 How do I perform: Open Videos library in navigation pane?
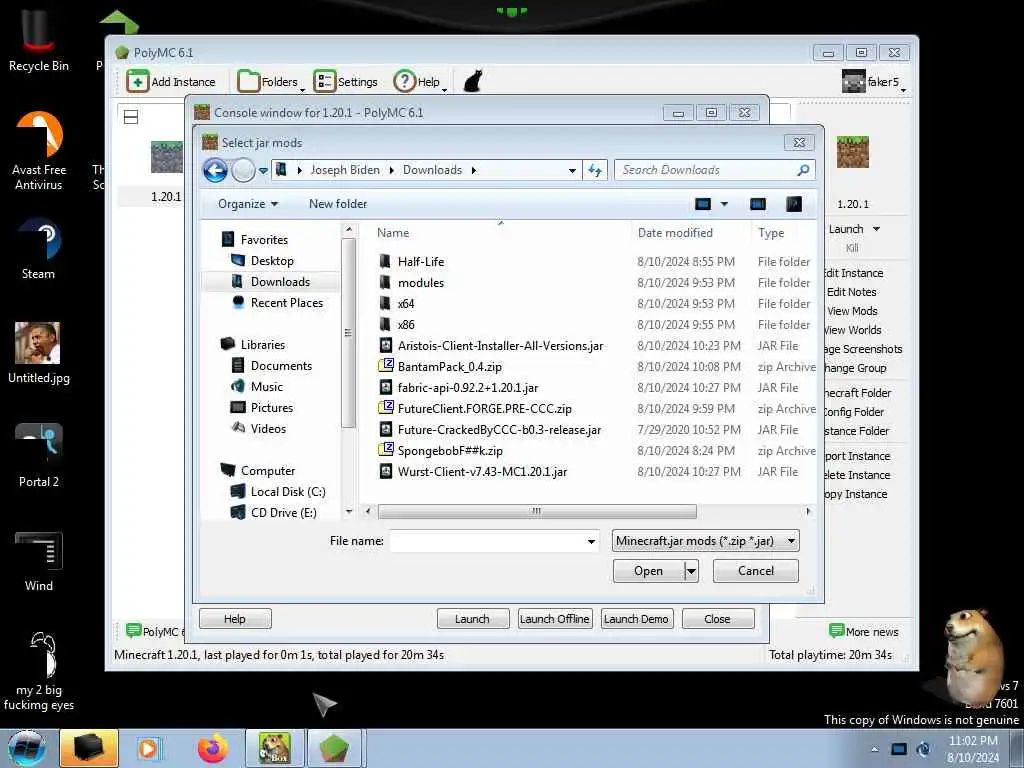(268, 428)
